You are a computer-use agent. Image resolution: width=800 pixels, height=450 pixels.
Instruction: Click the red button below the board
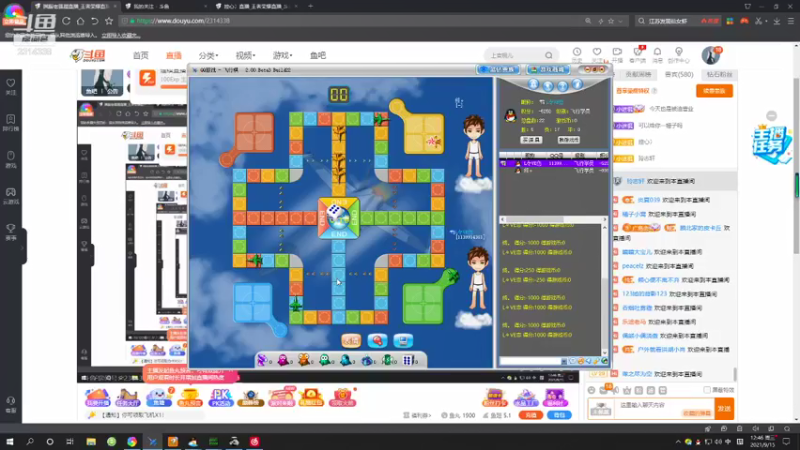pyautogui.click(x=377, y=341)
